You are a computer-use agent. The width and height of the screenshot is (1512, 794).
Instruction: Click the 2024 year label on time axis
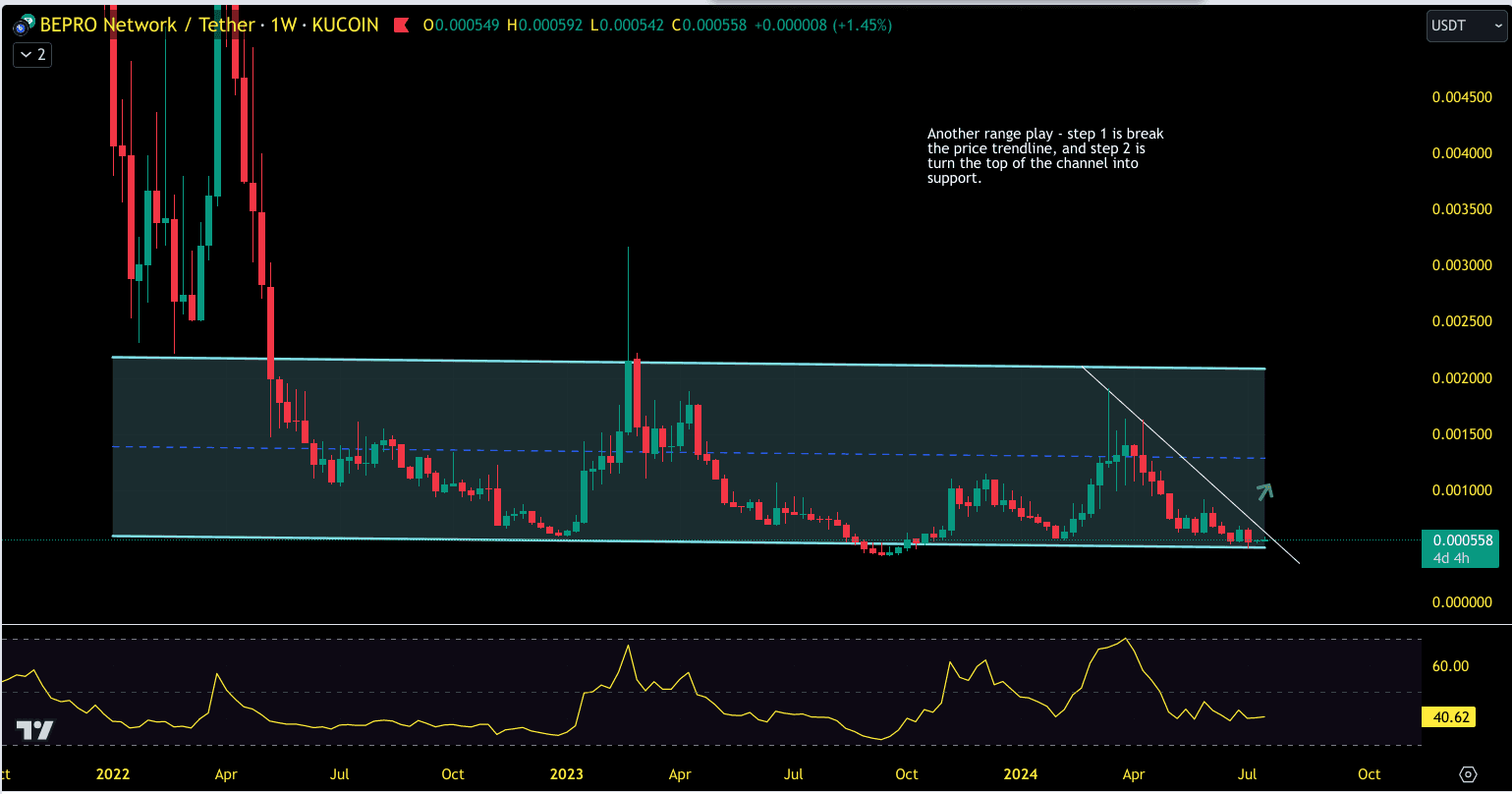(1021, 774)
